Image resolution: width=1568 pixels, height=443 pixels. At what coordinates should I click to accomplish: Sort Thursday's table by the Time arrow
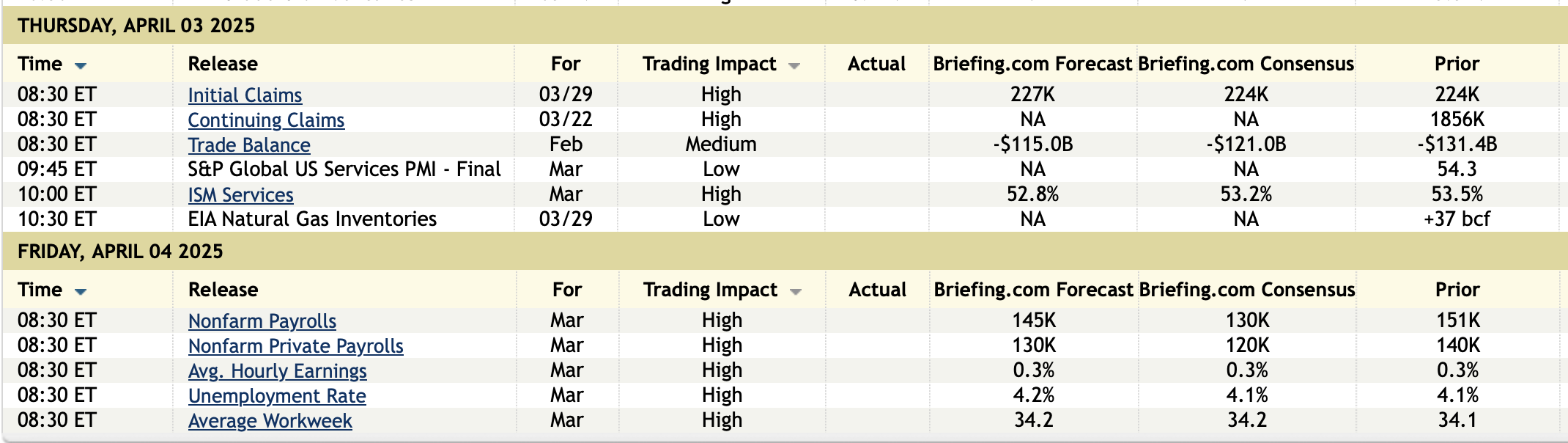click(81, 66)
